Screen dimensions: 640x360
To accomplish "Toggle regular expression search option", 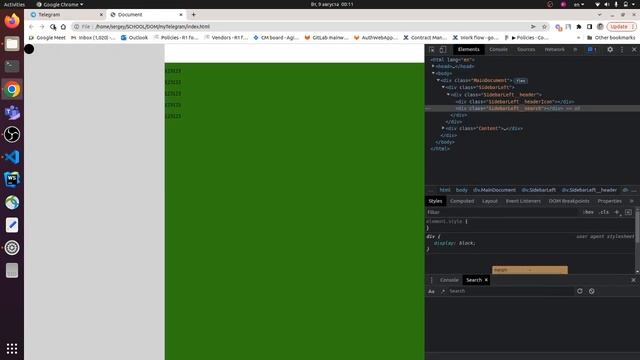I will [x=443, y=291].
